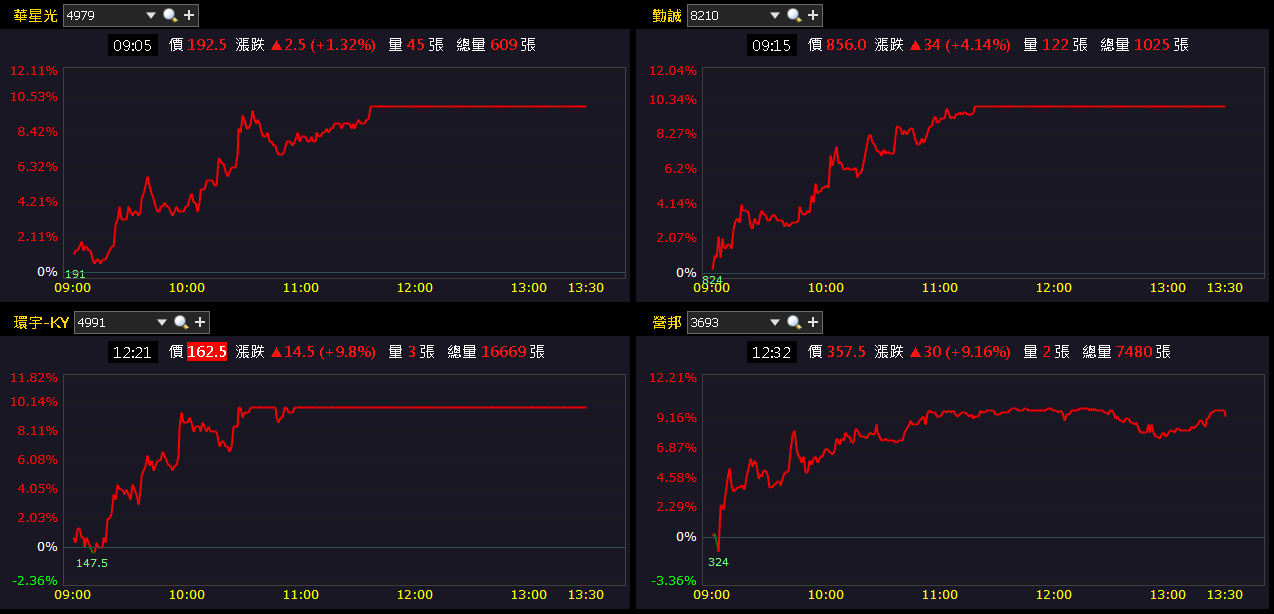This screenshot has width=1274, height=614.
Task: Click the 營邦 stock name label
Action: [666, 322]
